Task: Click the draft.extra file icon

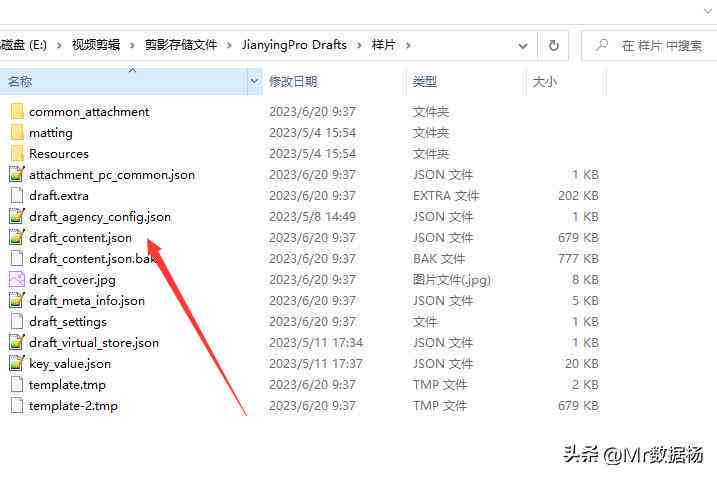Action: tap(17, 196)
